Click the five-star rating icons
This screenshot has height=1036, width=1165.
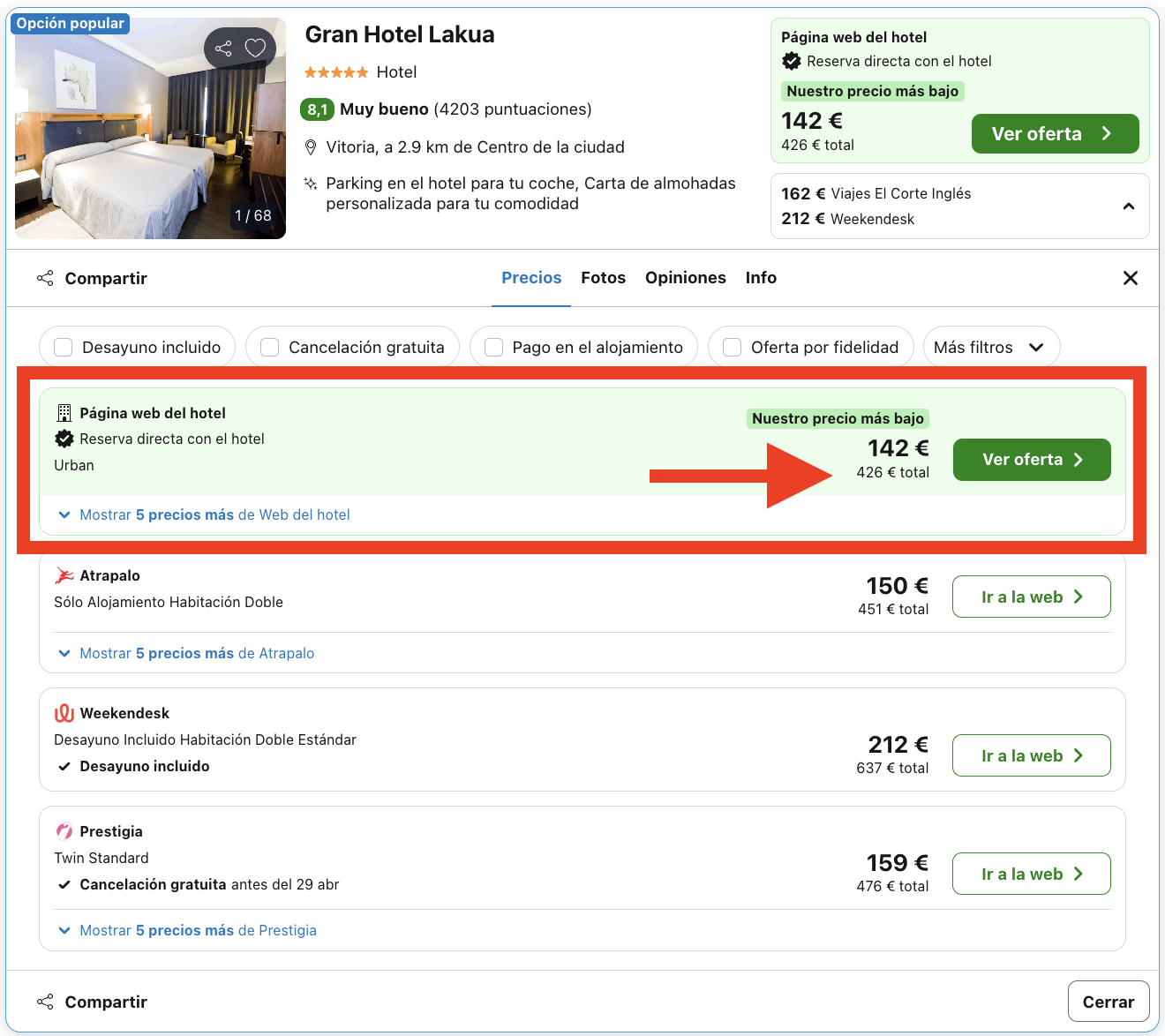336,72
